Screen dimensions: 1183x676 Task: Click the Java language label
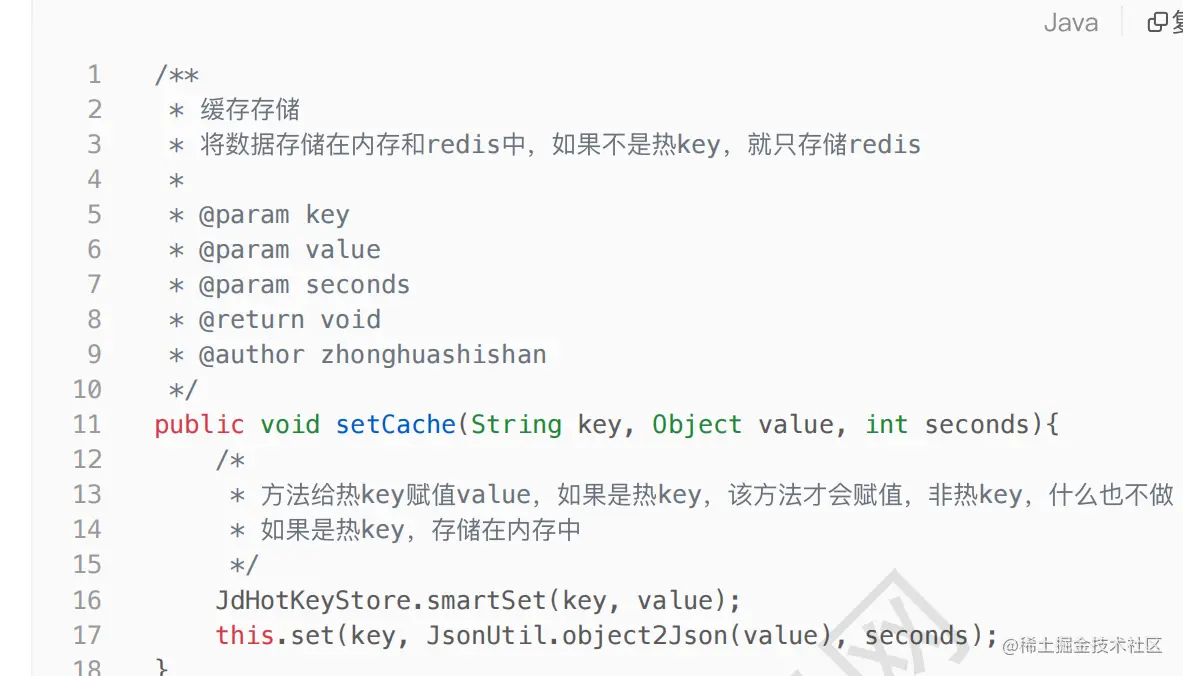pos(1070,23)
